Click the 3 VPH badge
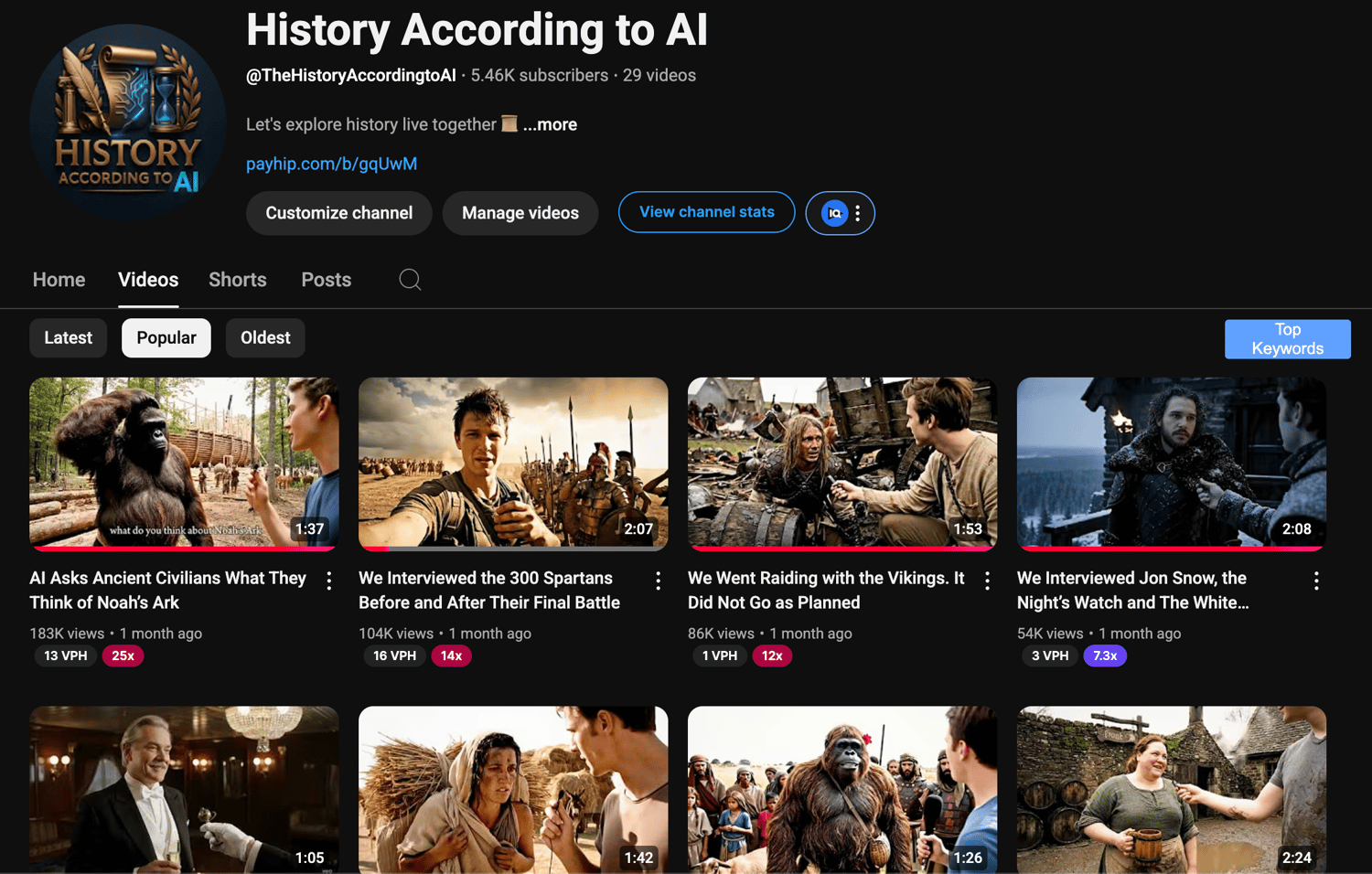 click(1050, 655)
